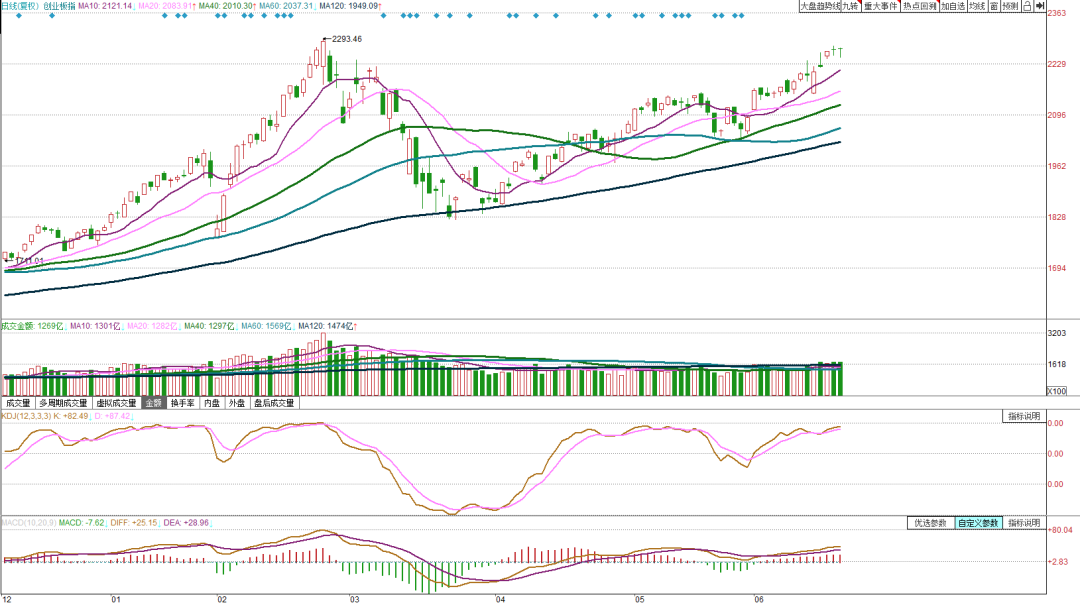This screenshot has width=1080, height=605.
Task: Switch to the 外盘 tab
Action: (x=237, y=403)
